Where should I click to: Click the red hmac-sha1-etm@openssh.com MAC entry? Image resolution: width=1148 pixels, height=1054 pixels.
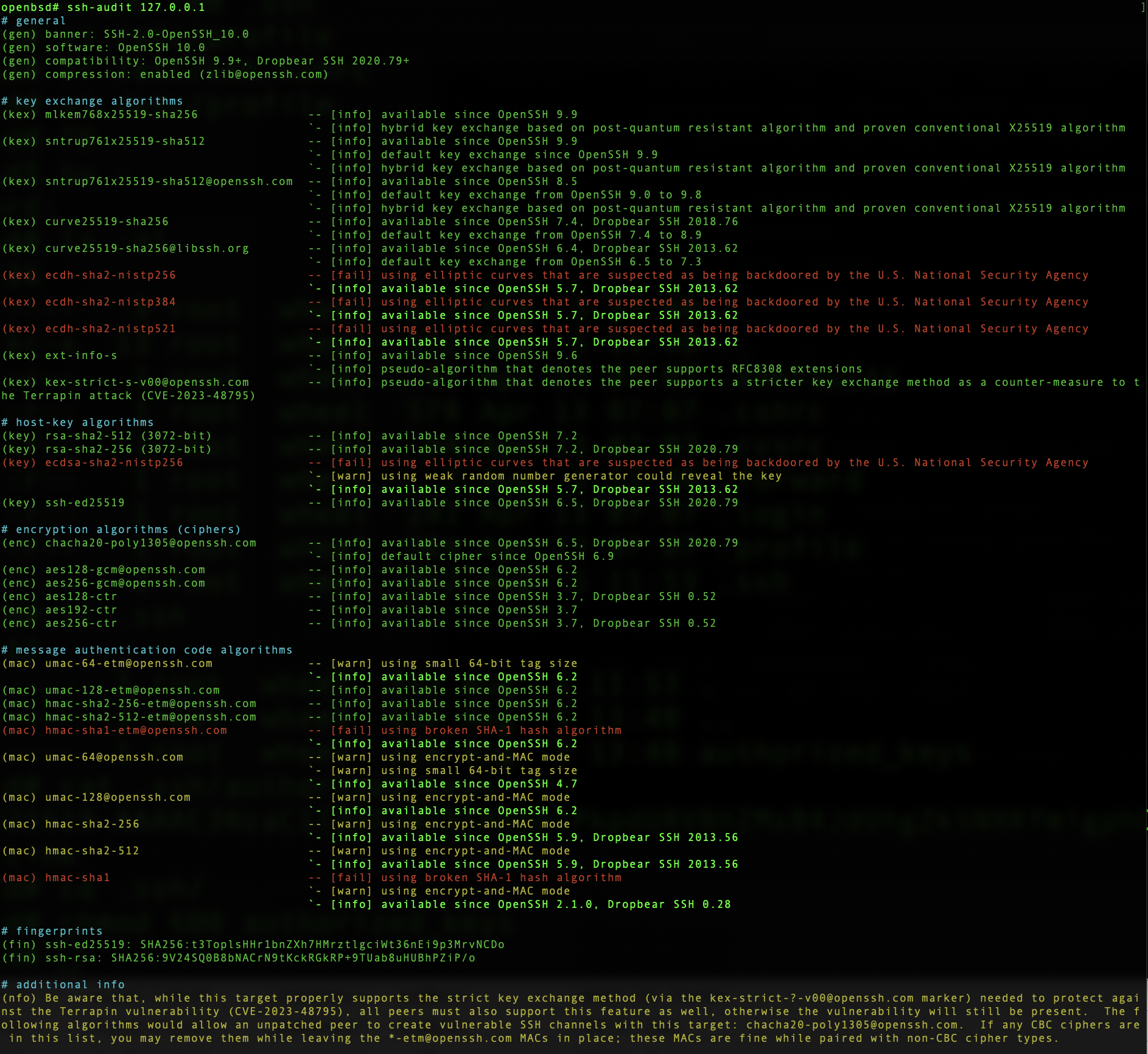pos(136,730)
